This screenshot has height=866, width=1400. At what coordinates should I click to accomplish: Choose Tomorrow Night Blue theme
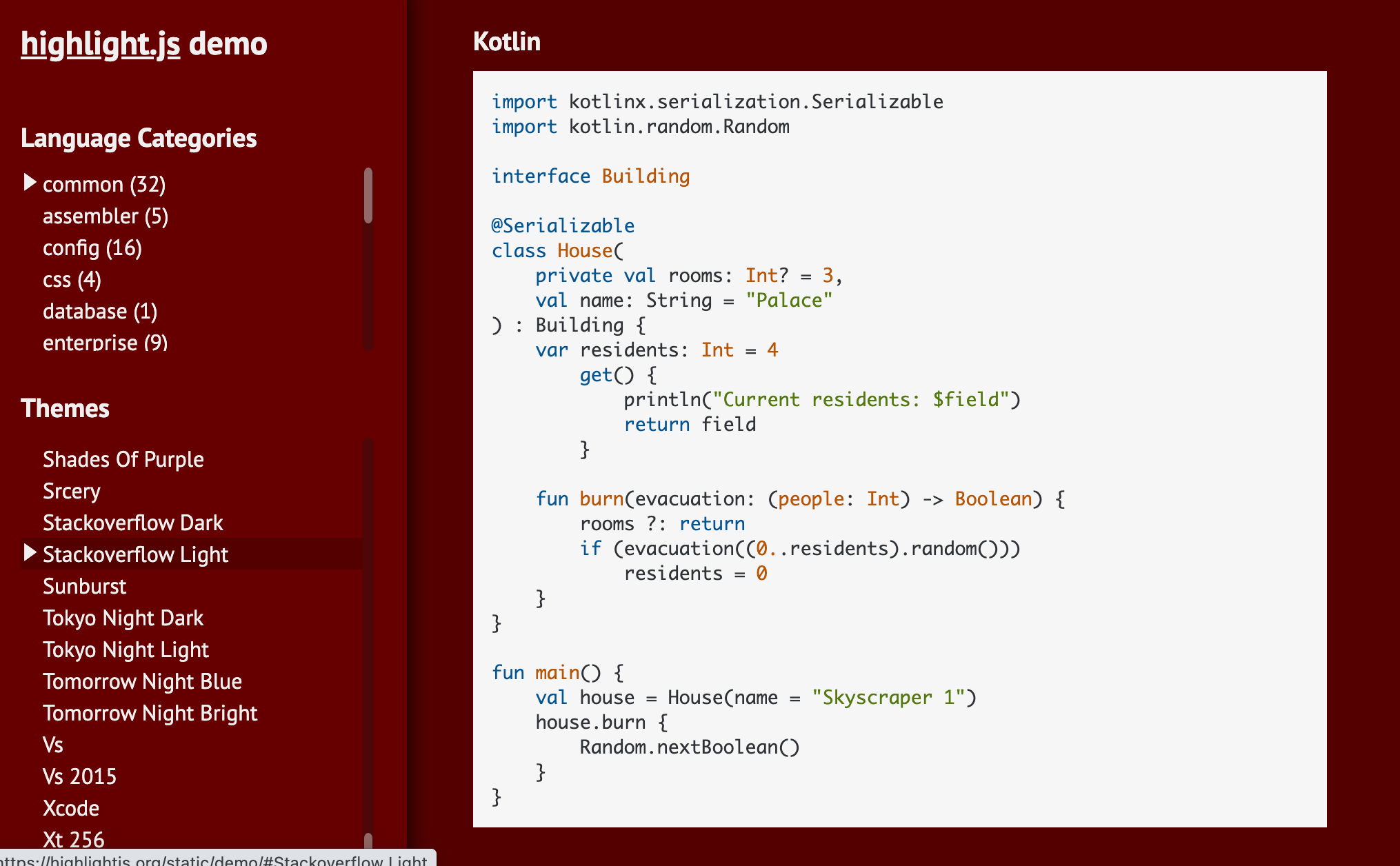pos(143,681)
